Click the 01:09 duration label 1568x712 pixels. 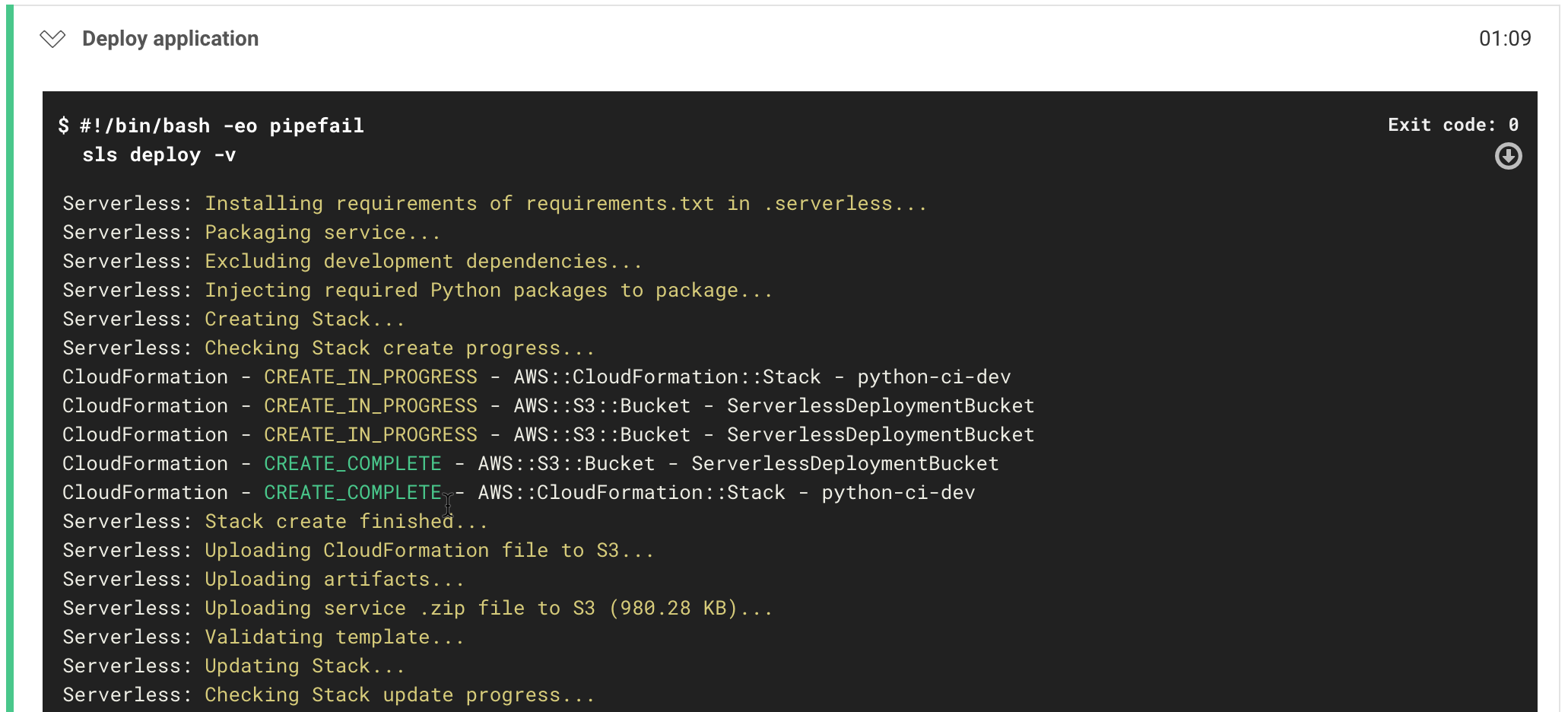point(1507,38)
